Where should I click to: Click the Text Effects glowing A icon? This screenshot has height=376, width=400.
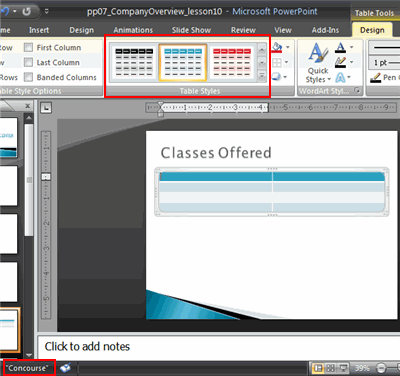(x=340, y=78)
